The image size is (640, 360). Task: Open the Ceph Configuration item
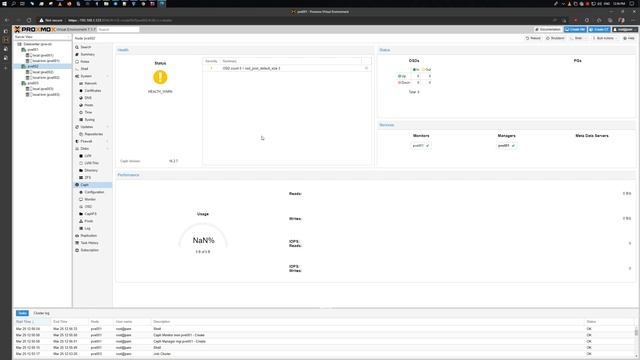pyautogui.click(x=93, y=192)
